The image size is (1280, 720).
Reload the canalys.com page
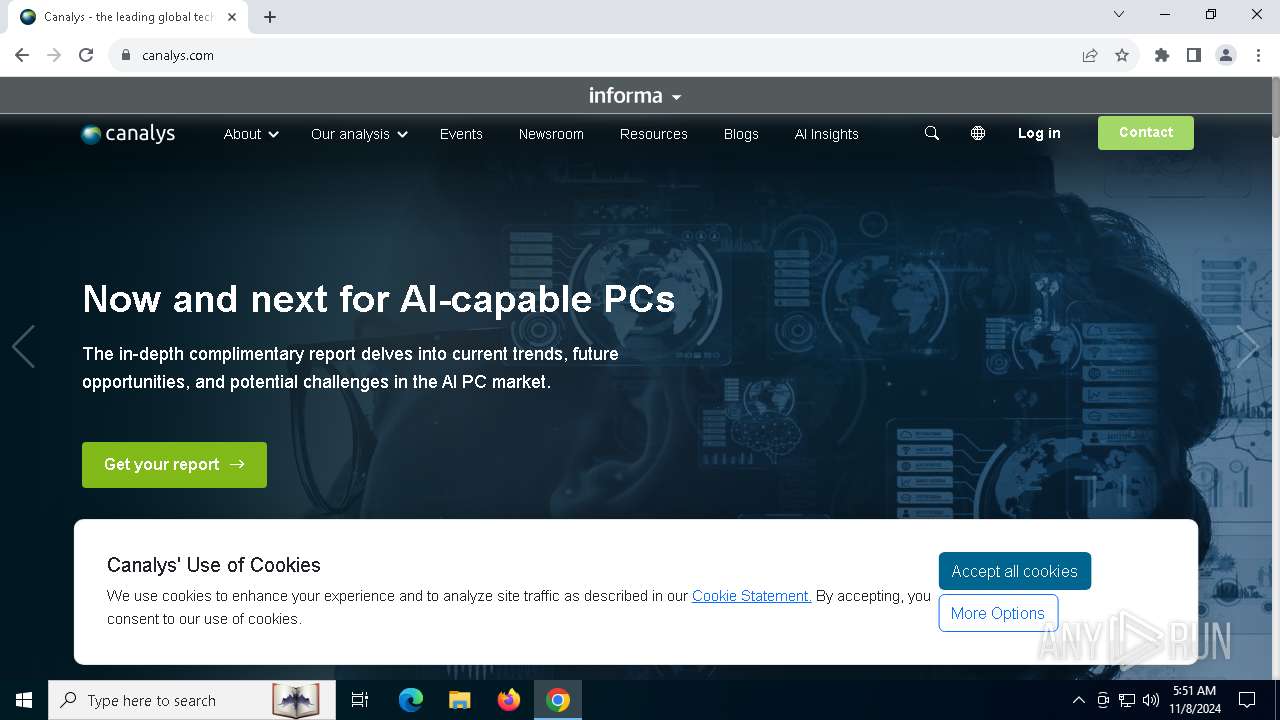[86, 55]
